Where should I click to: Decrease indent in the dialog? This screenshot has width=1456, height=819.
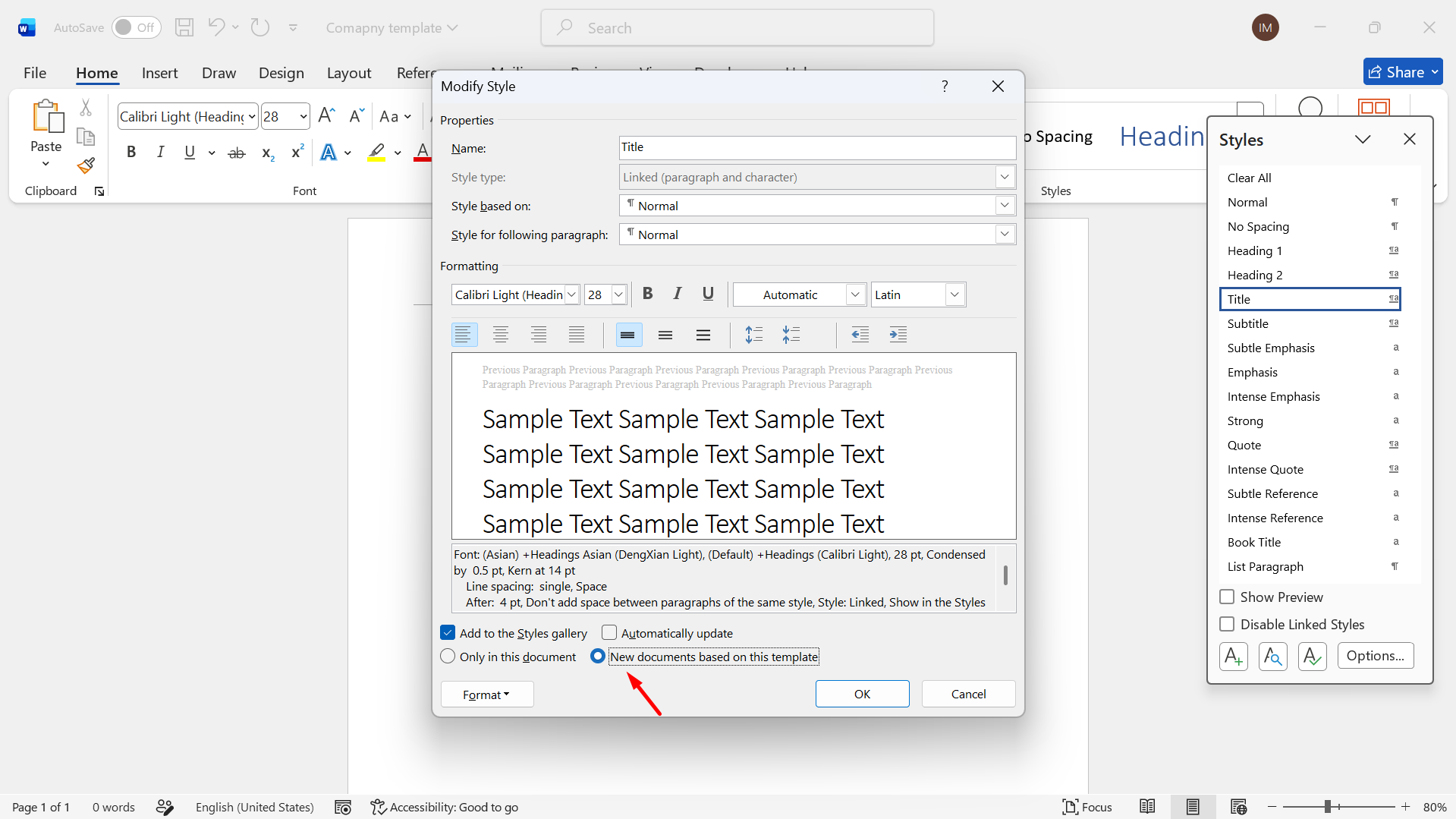[860, 335]
